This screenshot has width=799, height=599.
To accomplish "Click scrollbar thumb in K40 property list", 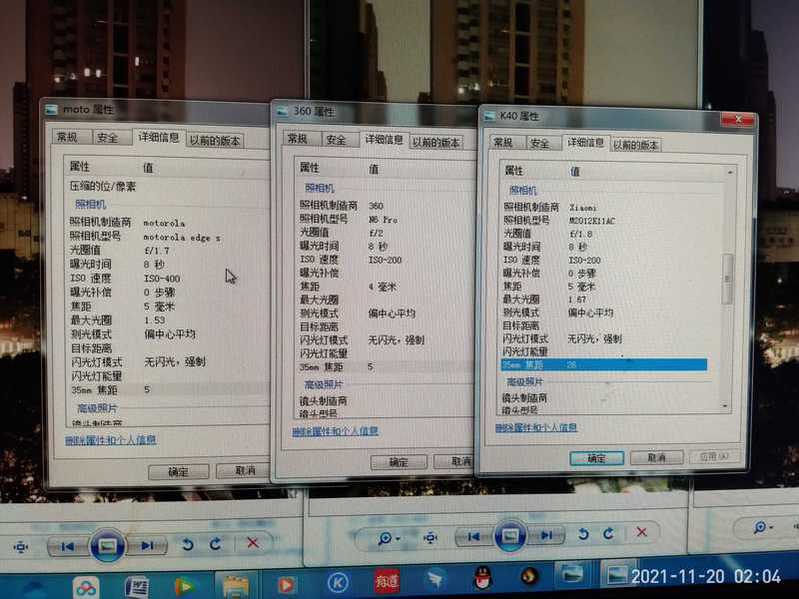I will (x=728, y=279).
